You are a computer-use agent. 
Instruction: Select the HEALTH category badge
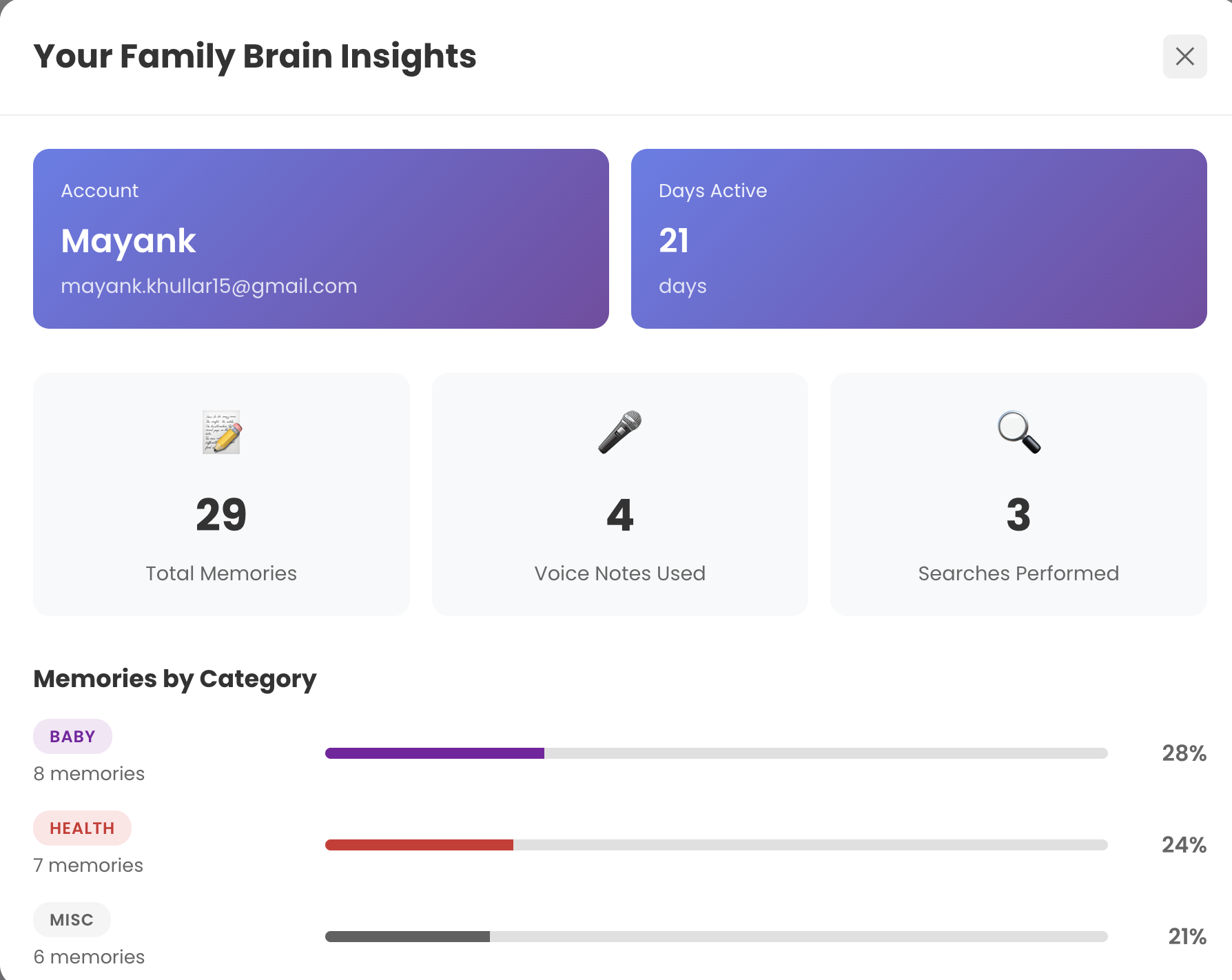tap(82, 828)
